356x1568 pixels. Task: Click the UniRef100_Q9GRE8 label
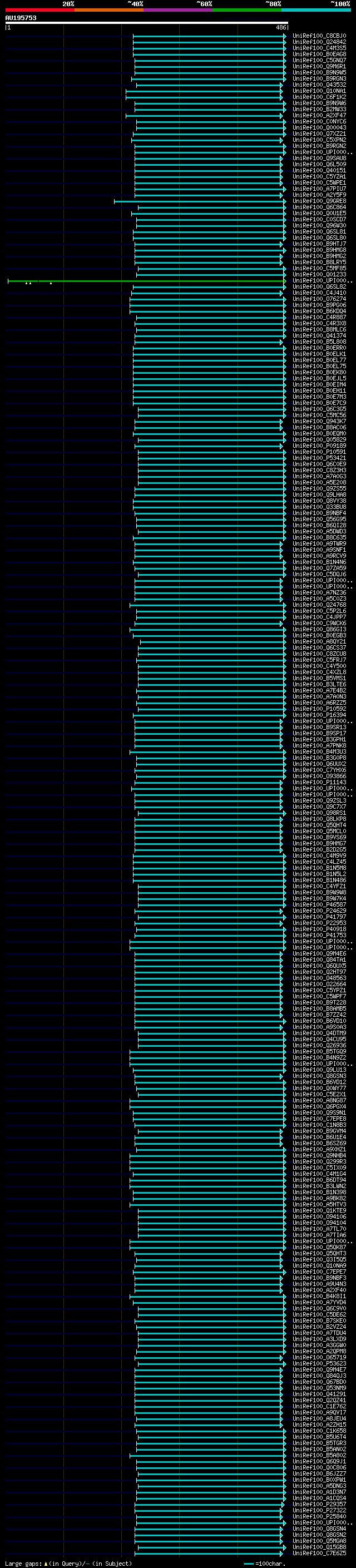click(319, 201)
